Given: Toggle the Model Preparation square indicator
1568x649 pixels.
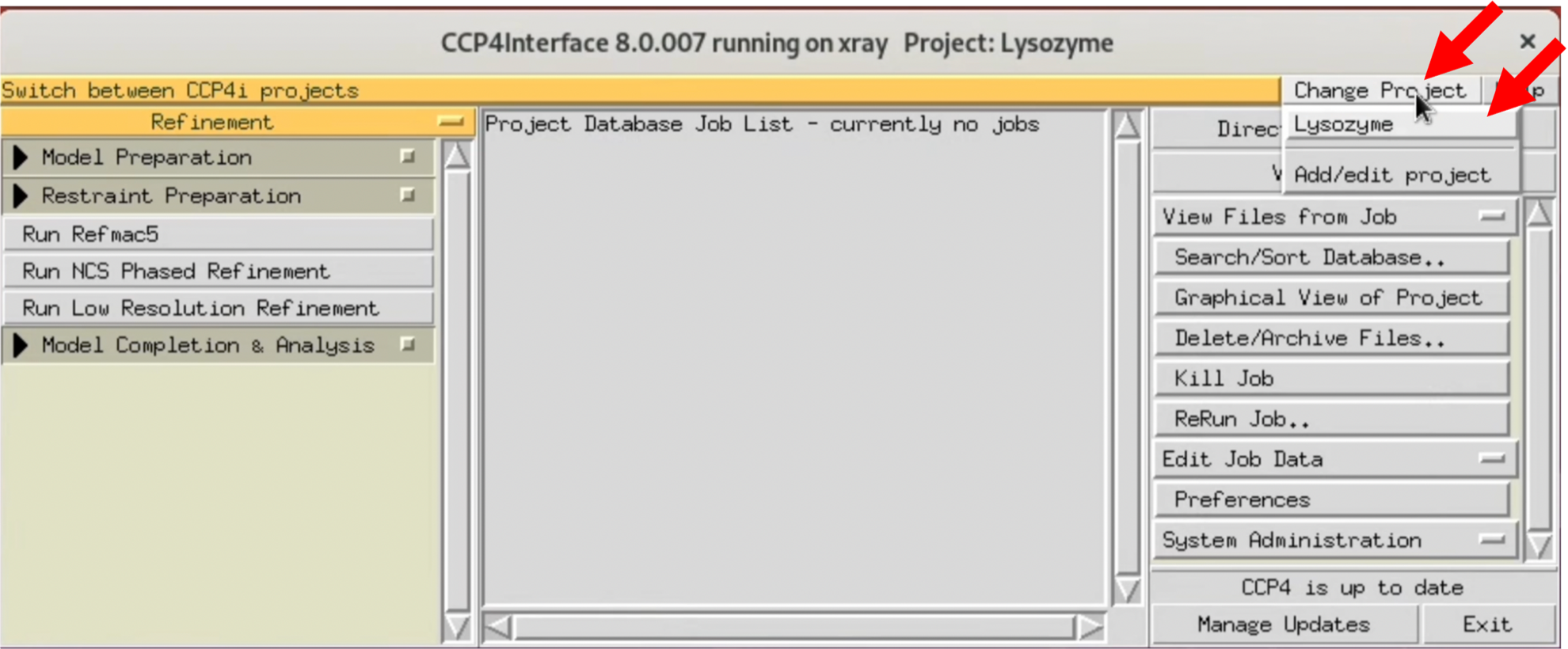Looking at the screenshot, I should point(408,157).
